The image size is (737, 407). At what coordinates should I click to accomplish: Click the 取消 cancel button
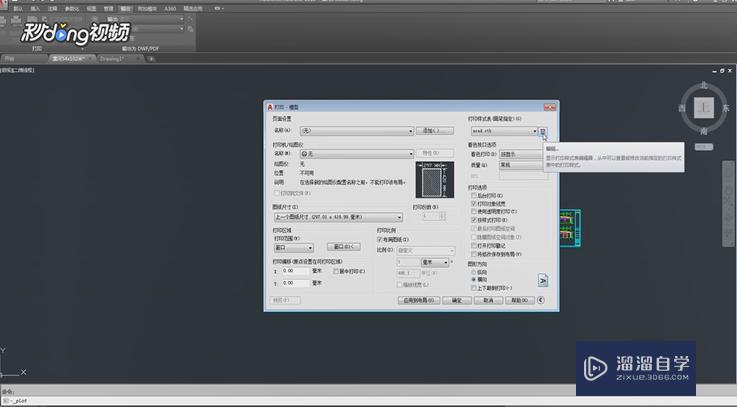488,300
